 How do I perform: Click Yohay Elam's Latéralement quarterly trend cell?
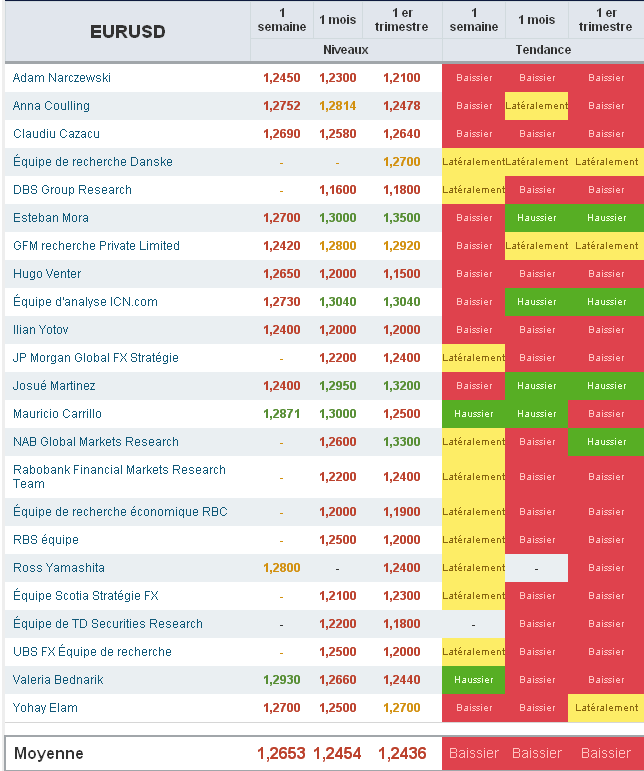pyautogui.click(x=606, y=708)
